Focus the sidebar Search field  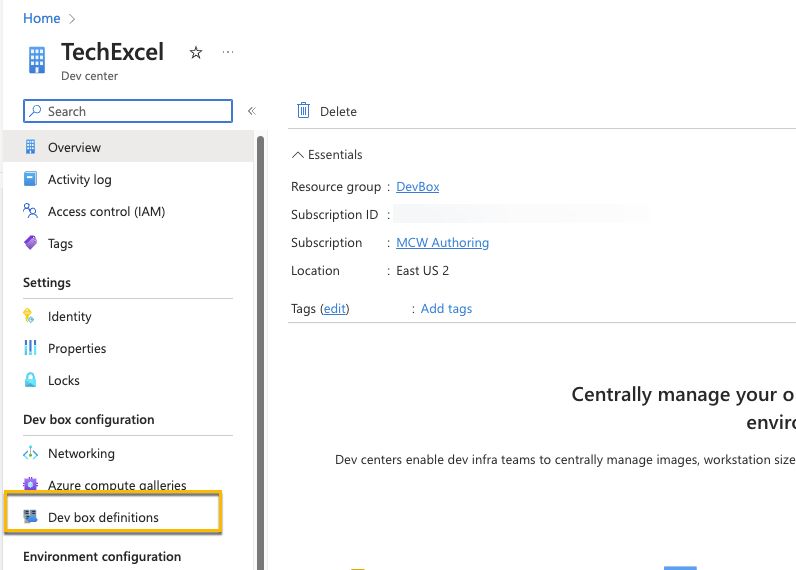point(128,111)
